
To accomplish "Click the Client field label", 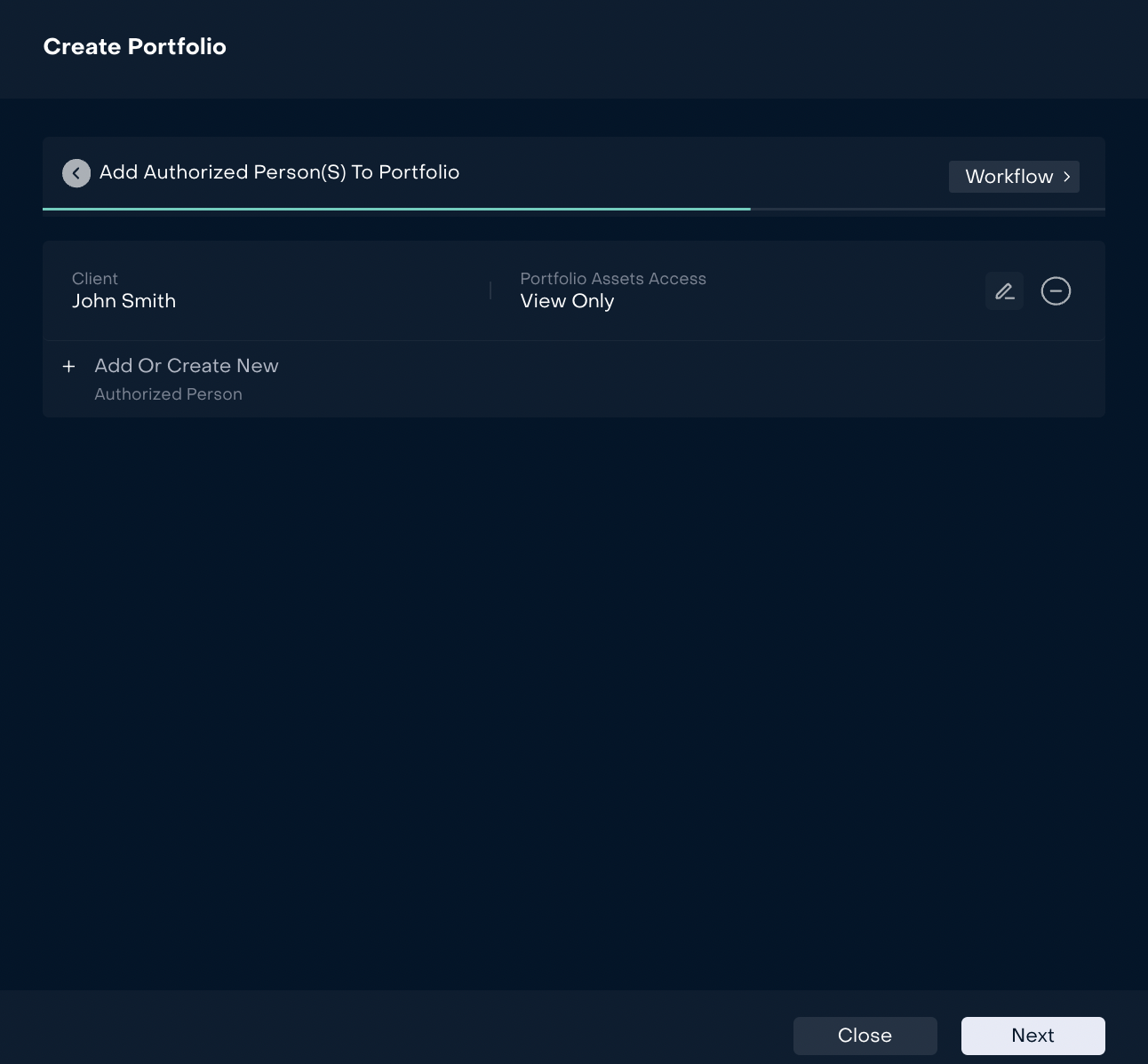I will click(x=95, y=279).
